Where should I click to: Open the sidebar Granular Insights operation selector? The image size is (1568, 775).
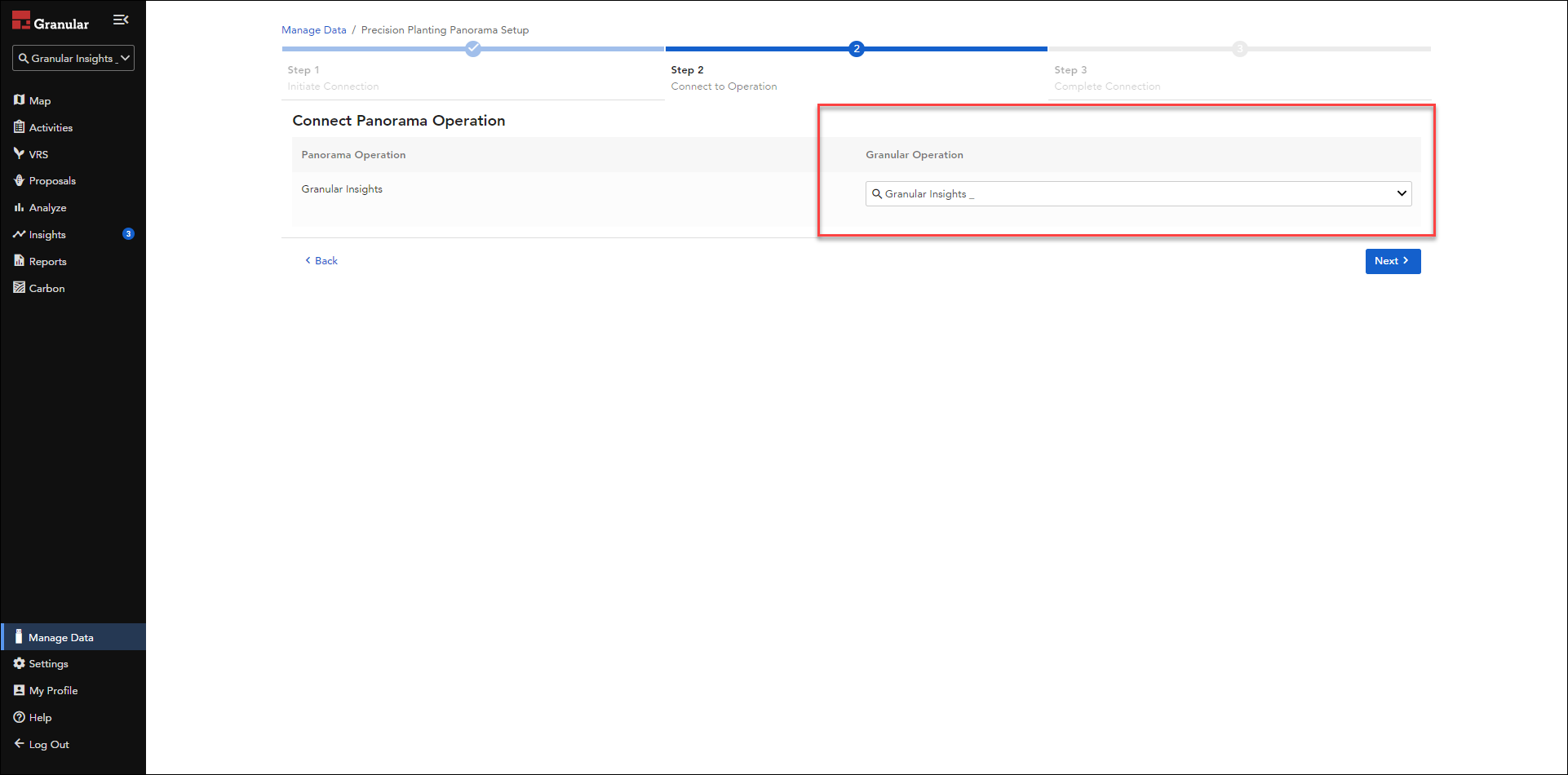(73, 58)
